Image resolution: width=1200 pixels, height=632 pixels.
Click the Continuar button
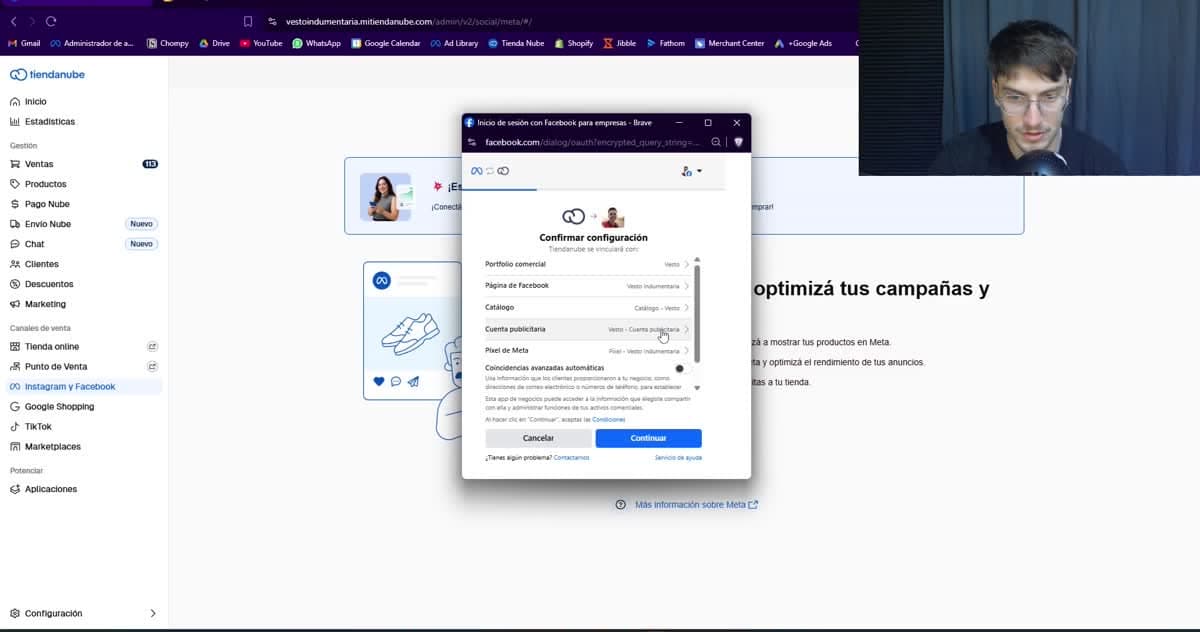[x=648, y=438]
